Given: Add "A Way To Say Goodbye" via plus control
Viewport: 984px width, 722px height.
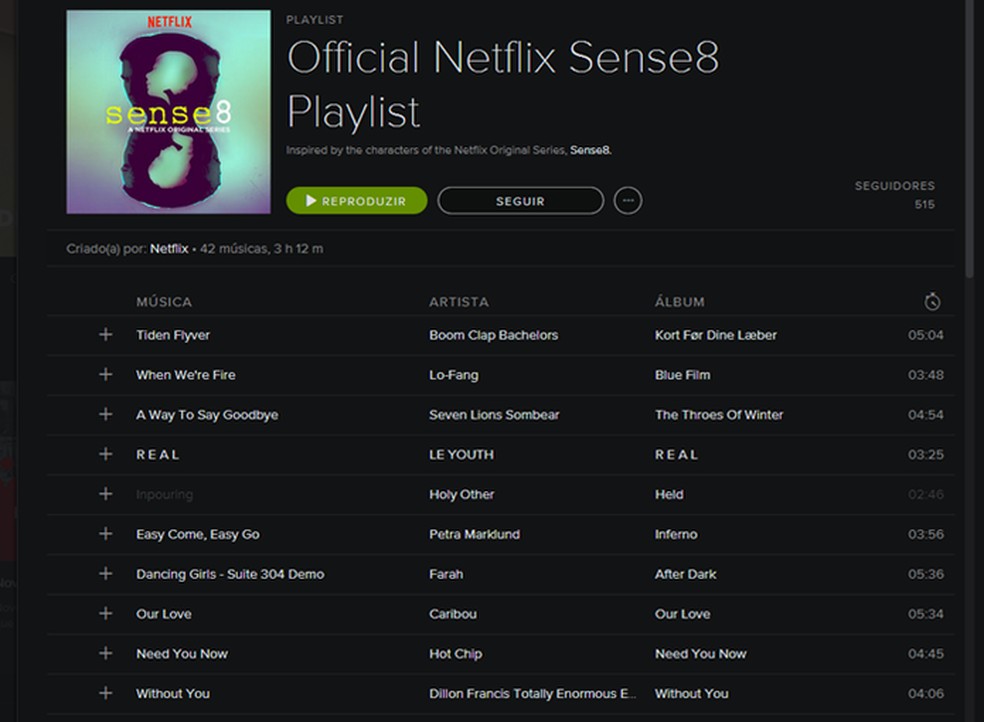Looking at the screenshot, I should (x=105, y=414).
